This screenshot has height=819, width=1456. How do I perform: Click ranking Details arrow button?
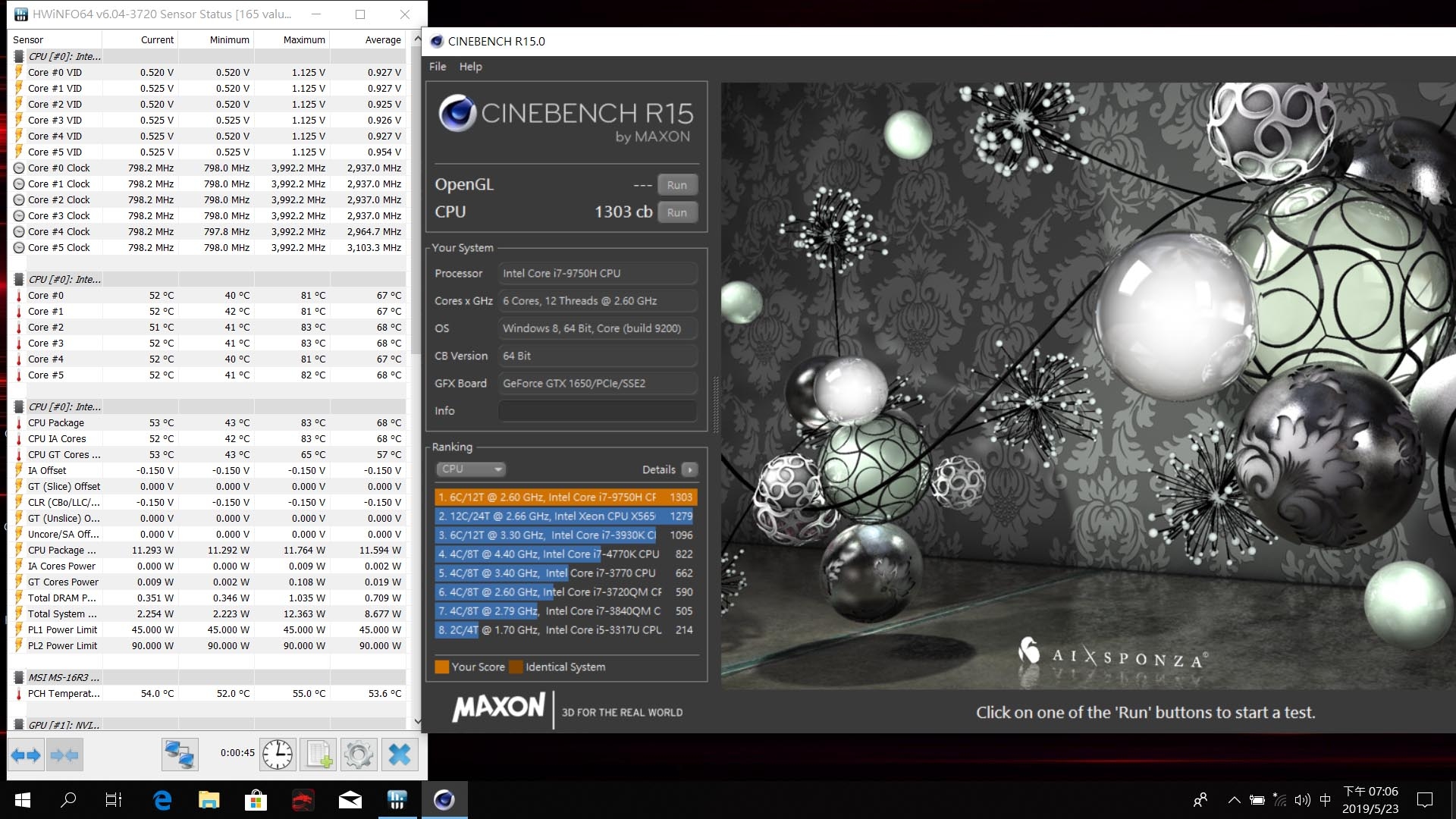(x=689, y=470)
